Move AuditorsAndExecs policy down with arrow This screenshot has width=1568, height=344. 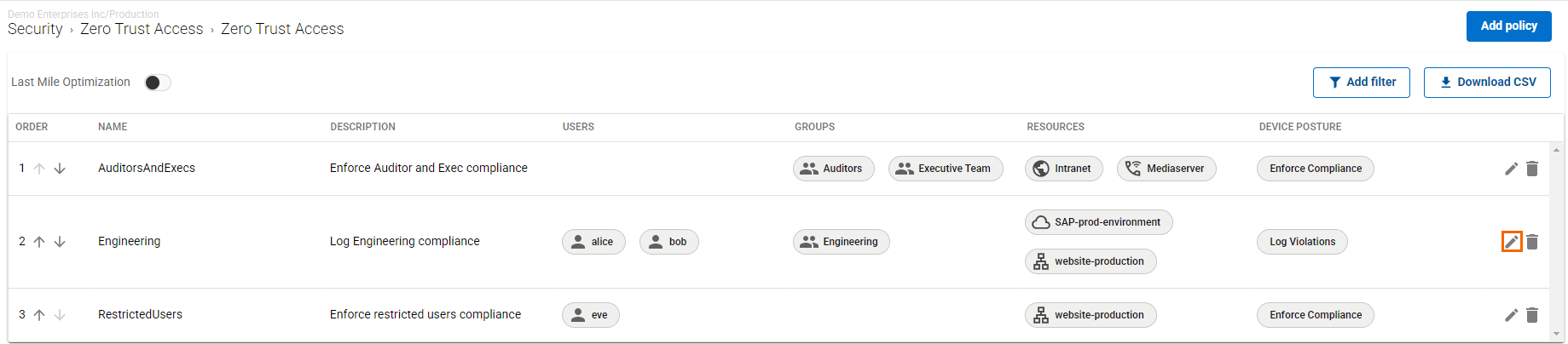[x=60, y=169]
